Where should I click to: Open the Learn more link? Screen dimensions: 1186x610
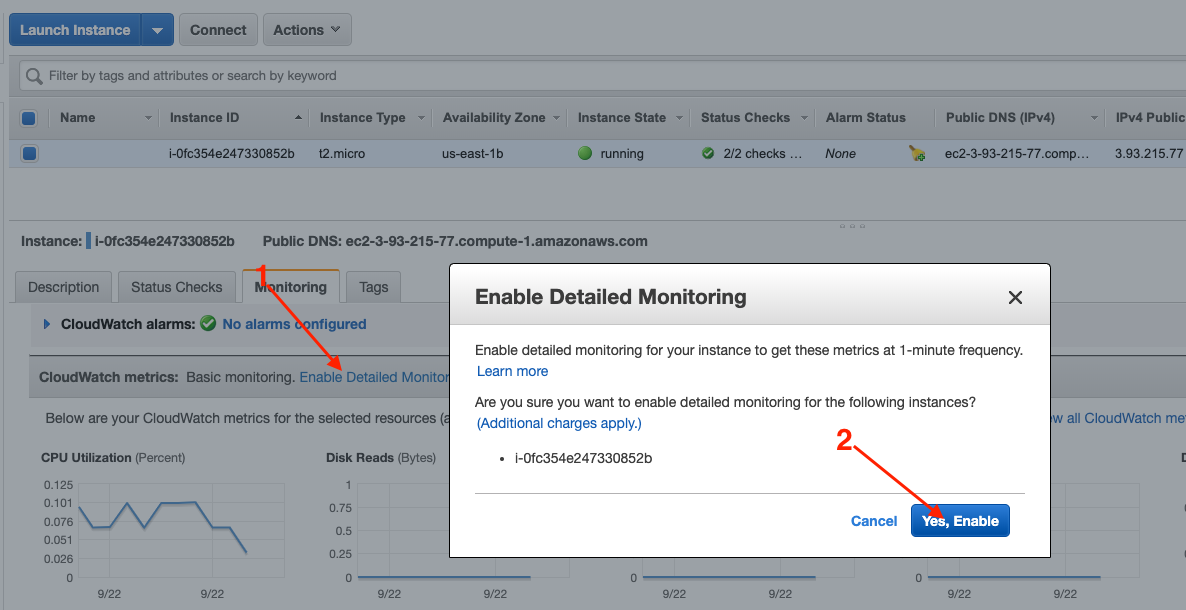(512, 371)
